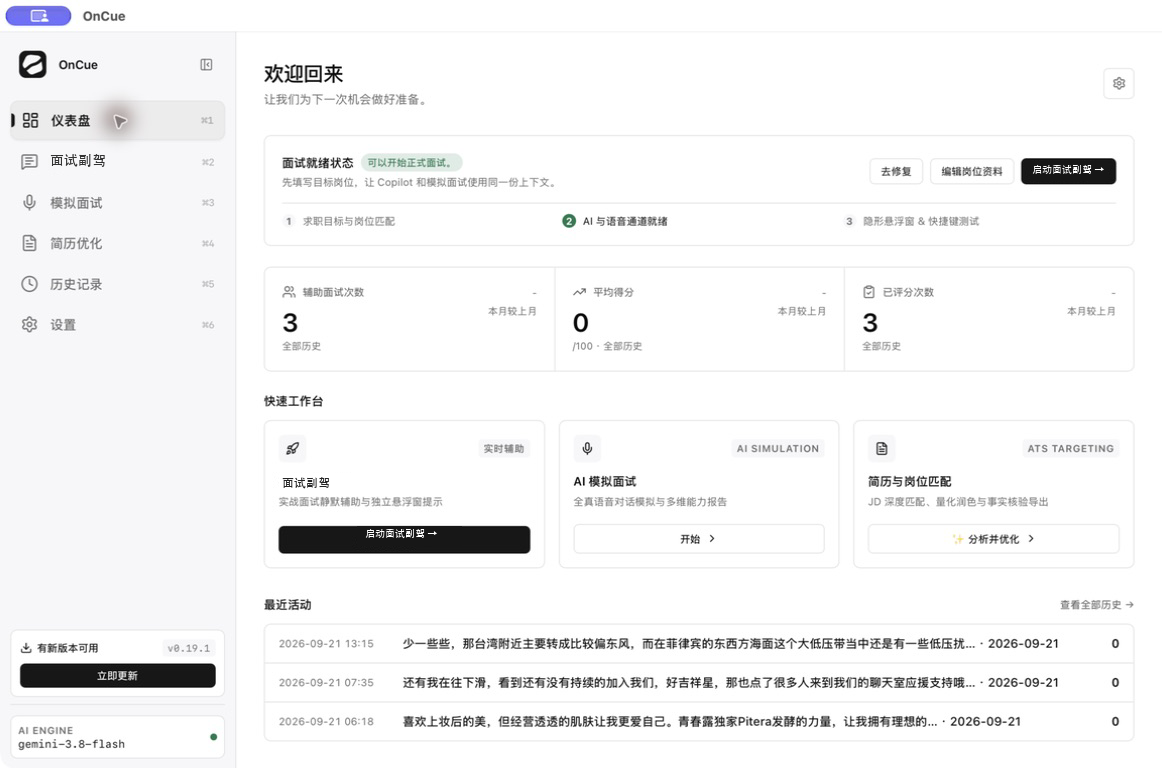The height and width of the screenshot is (768, 1162).
Task: Click the ATS TARGETING tag
Action: coord(1070,448)
